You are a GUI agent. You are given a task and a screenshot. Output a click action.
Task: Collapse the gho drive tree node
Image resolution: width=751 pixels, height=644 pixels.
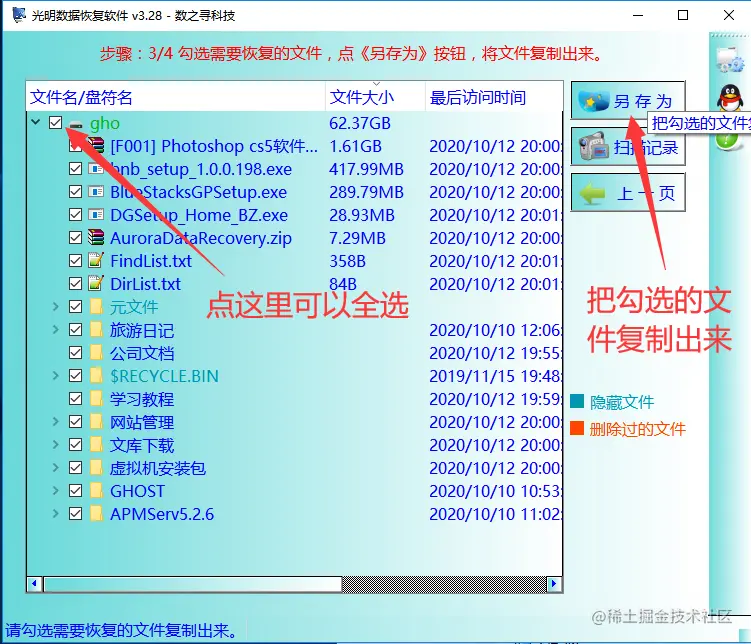coord(35,122)
